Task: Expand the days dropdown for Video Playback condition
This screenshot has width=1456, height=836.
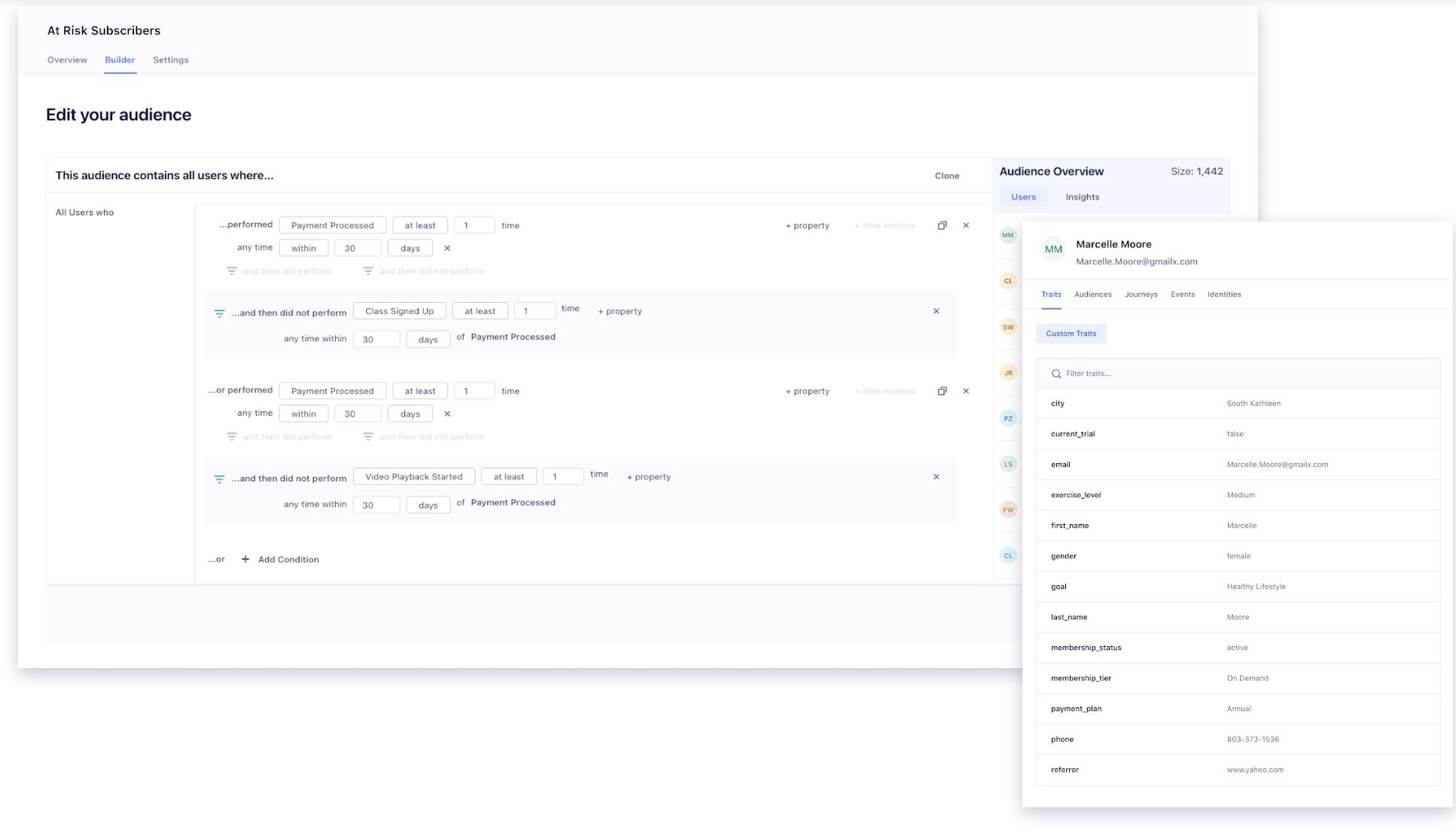Action: click(x=428, y=504)
